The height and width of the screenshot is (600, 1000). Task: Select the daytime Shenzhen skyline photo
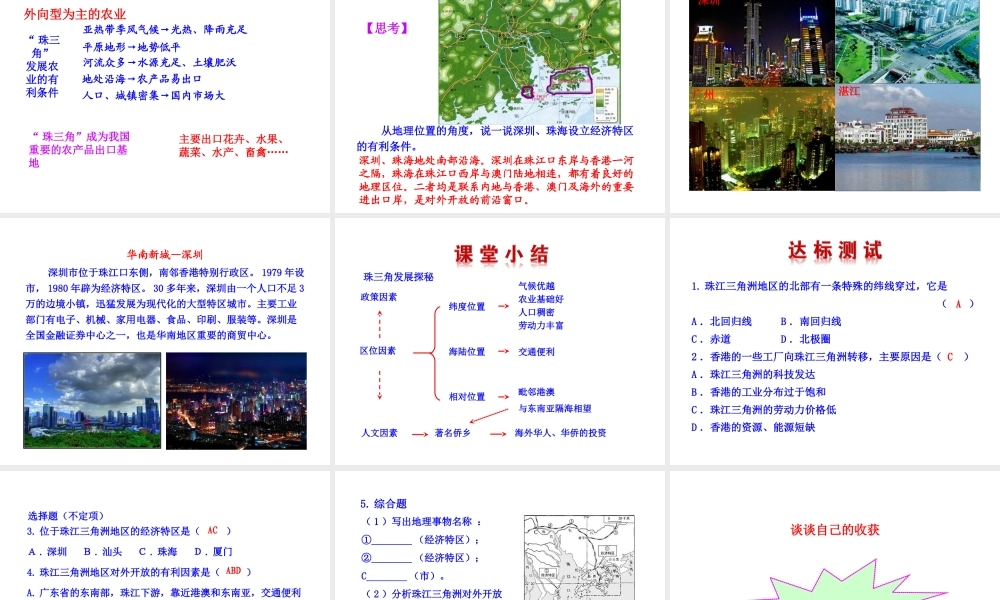[x=92, y=400]
